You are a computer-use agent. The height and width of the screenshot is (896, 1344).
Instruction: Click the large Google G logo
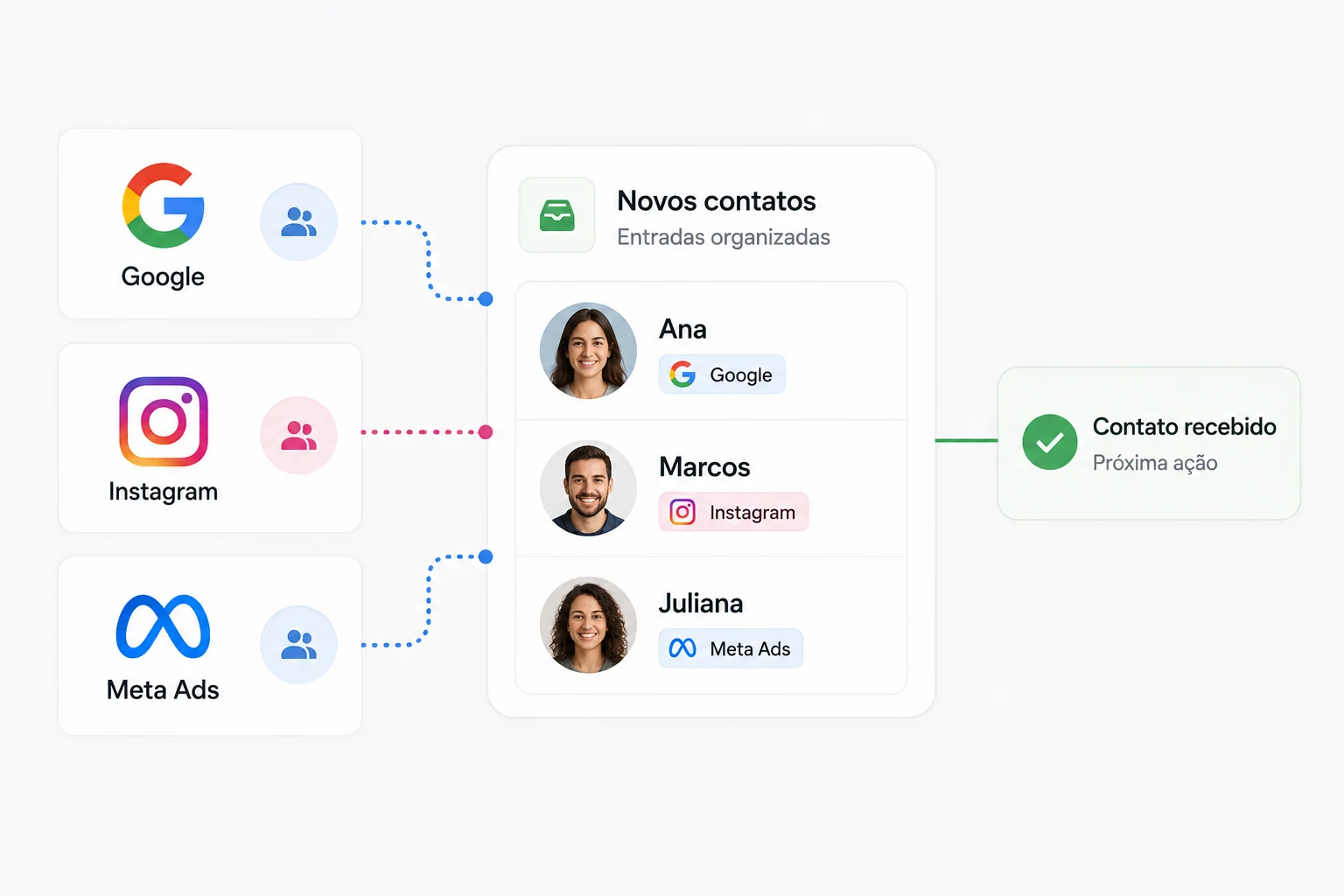[x=164, y=206]
